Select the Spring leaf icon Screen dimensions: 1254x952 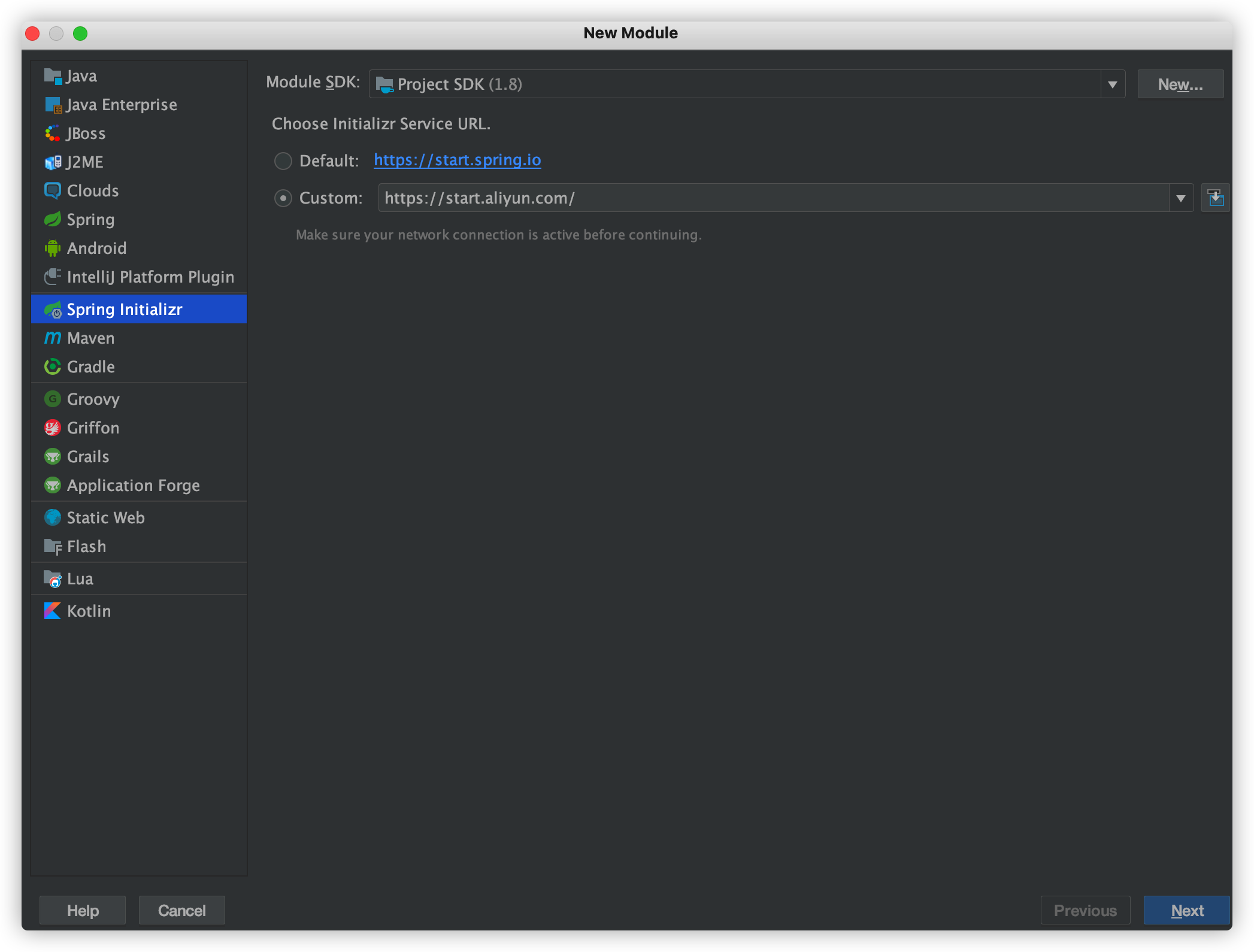click(x=53, y=220)
